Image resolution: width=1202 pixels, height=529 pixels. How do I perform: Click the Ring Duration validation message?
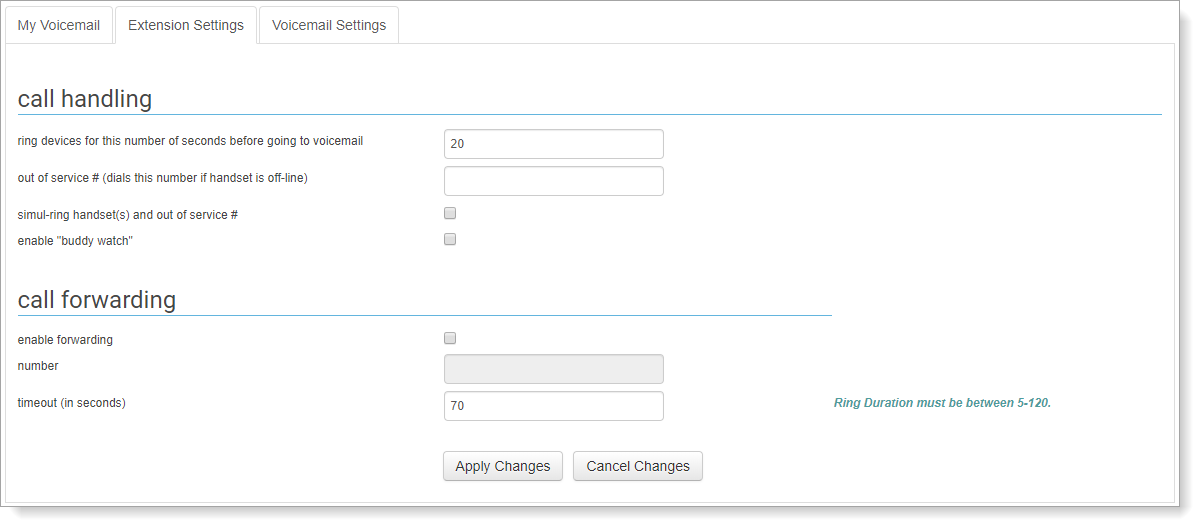click(x=942, y=404)
